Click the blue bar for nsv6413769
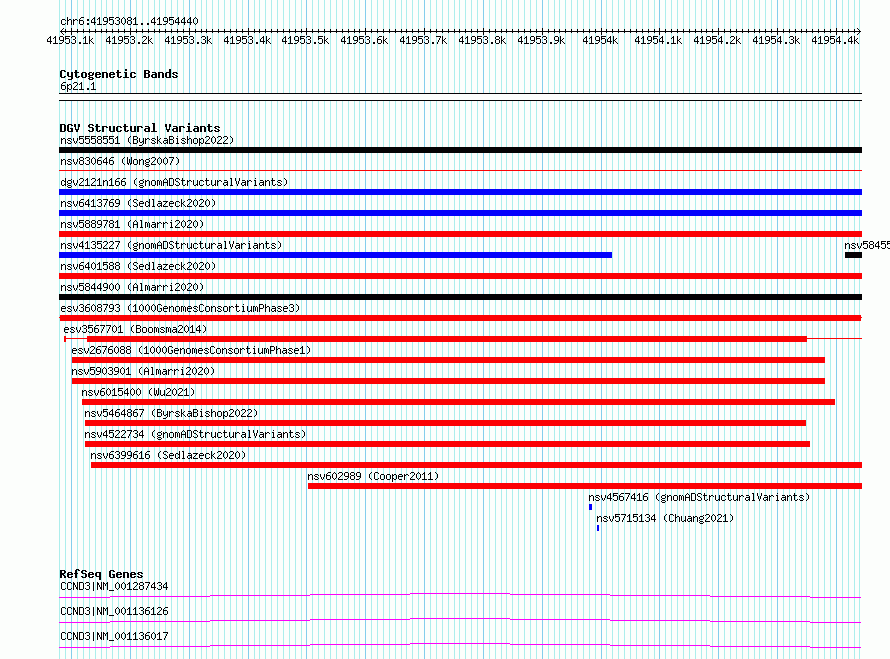Screen dimensions: 890x659 (460, 213)
